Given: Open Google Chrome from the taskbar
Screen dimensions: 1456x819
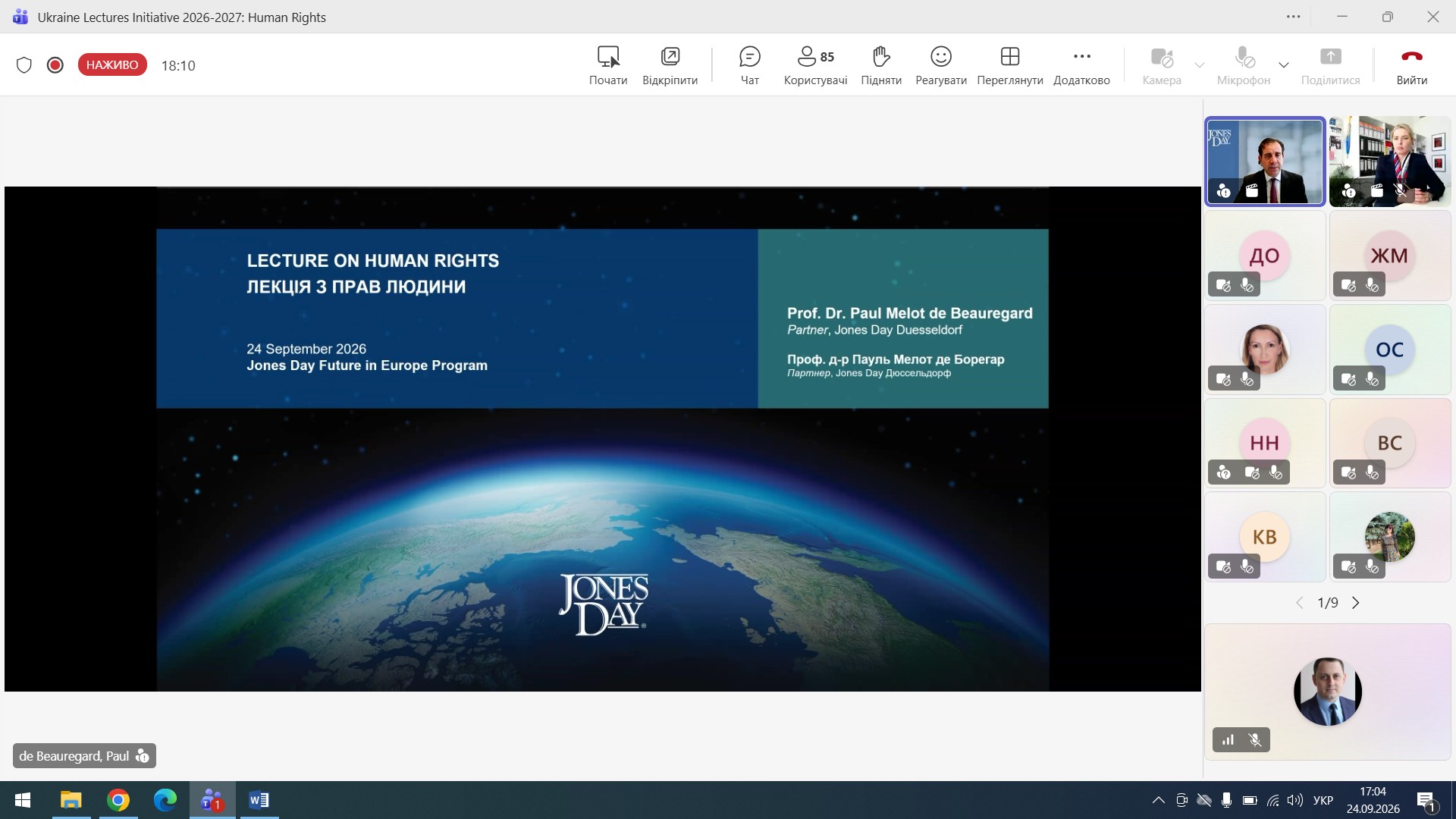Looking at the screenshot, I should [x=118, y=800].
